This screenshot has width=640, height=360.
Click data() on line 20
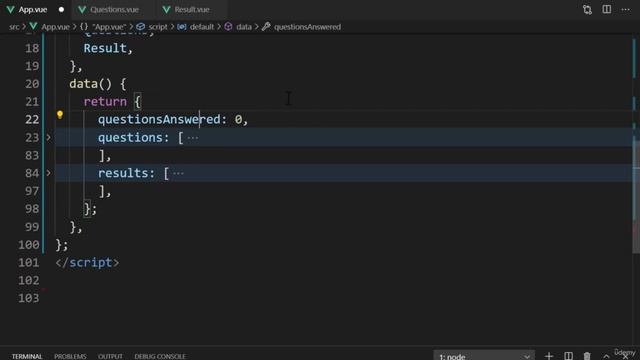[x=90, y=84]
